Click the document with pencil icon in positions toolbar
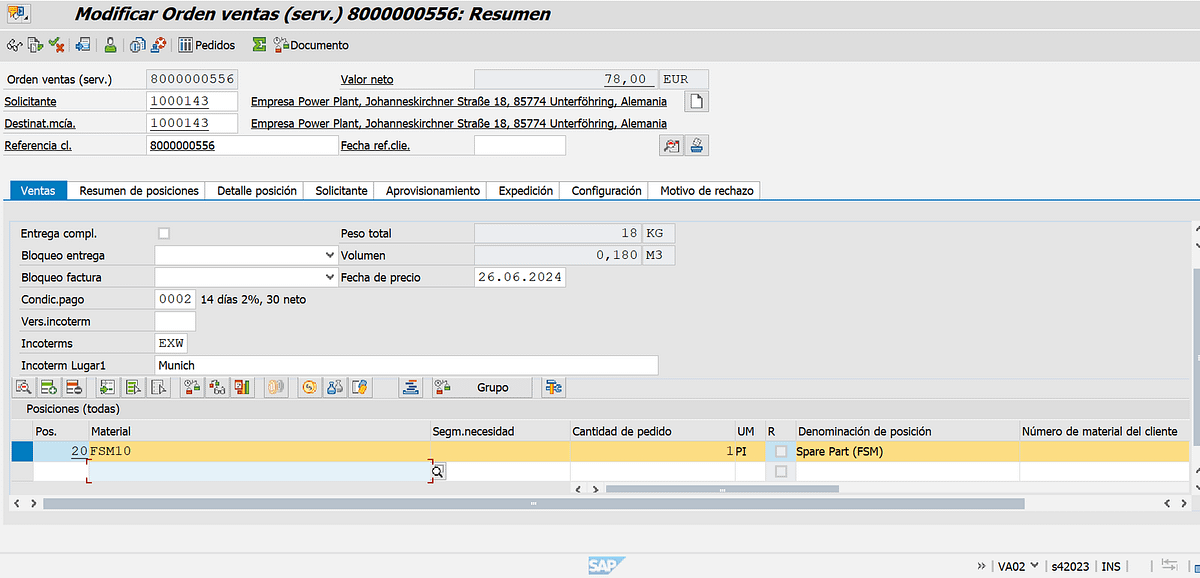1200x578 pixels. [361, 387]
